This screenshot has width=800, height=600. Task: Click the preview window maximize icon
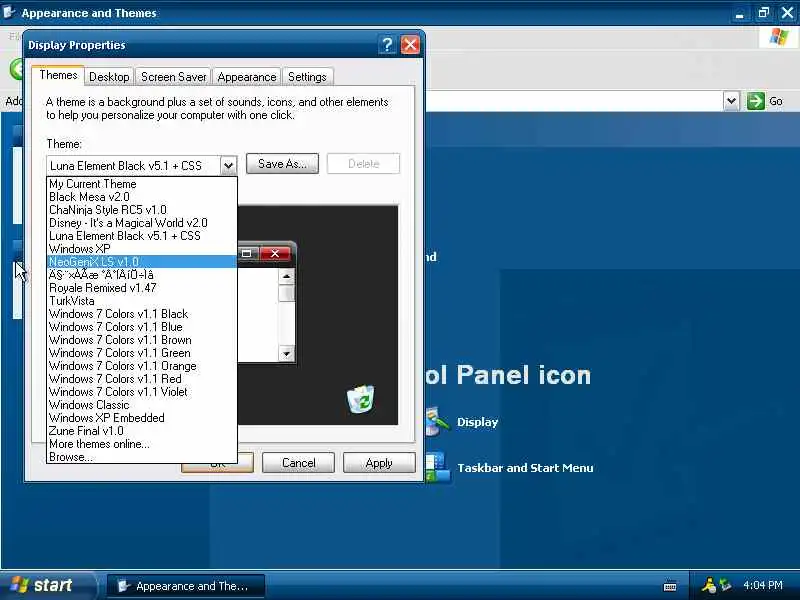coord(246,254)
